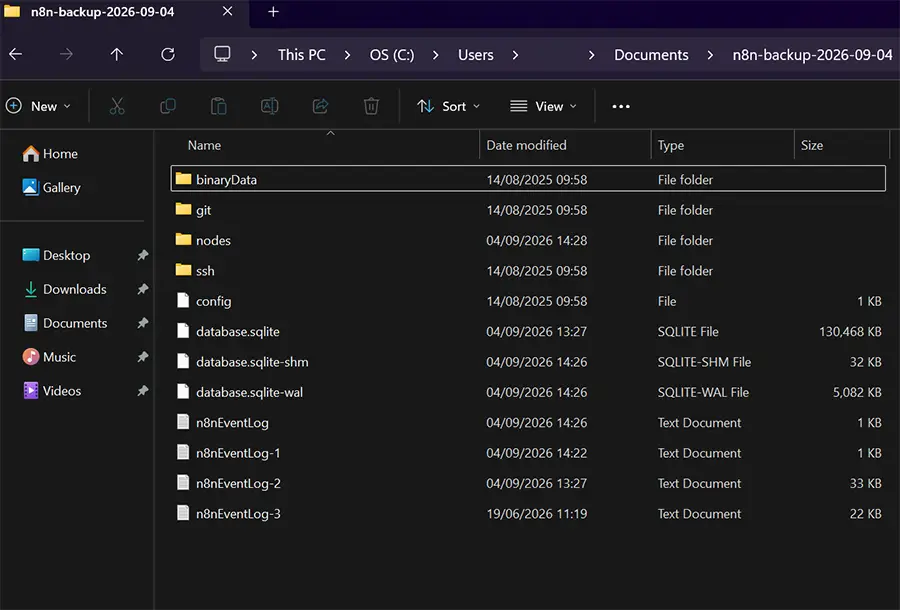Select the n8nEventLog-2 file

click(528, 484)
